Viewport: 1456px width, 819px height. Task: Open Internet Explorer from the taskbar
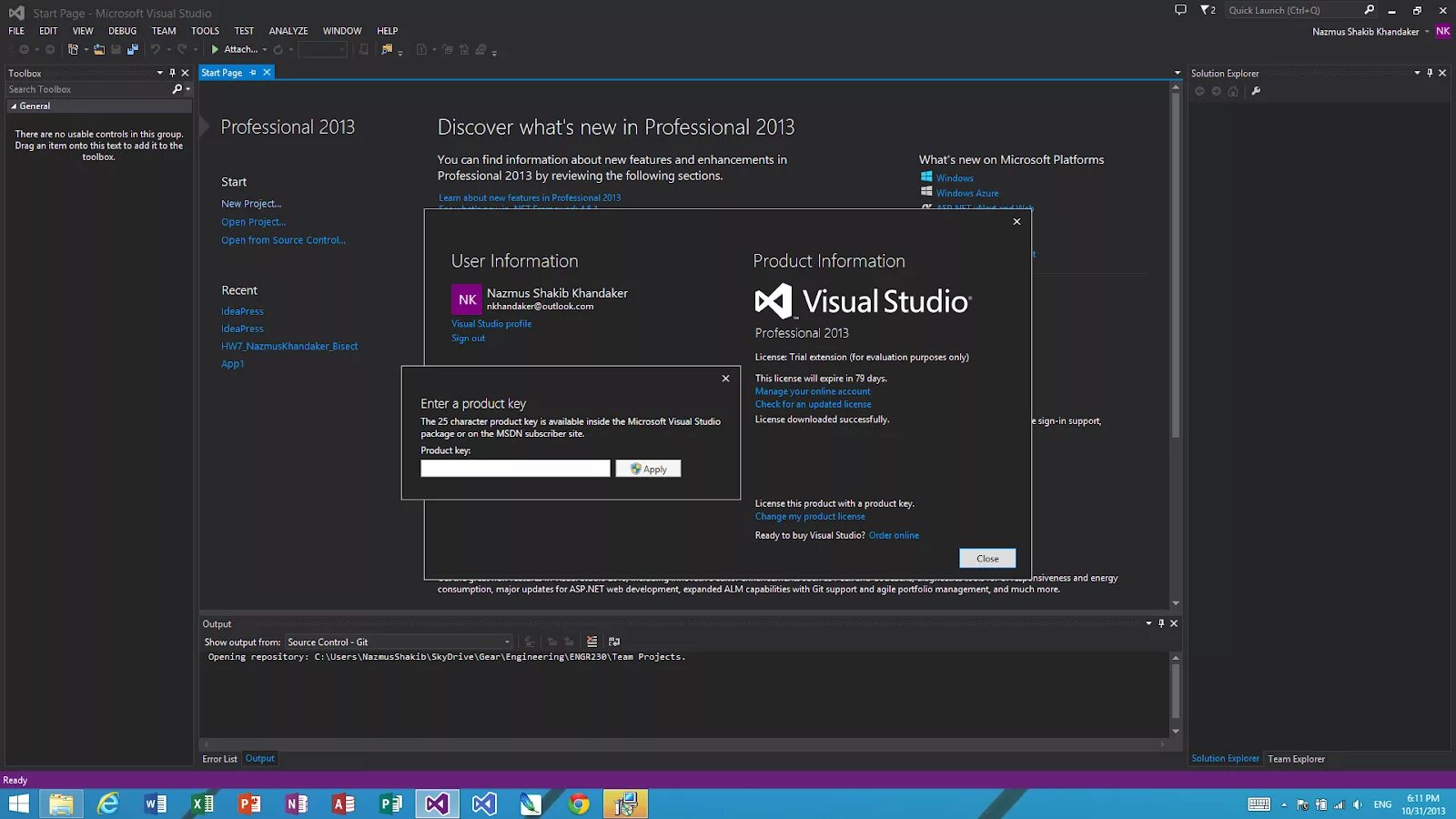pos(108,804)
